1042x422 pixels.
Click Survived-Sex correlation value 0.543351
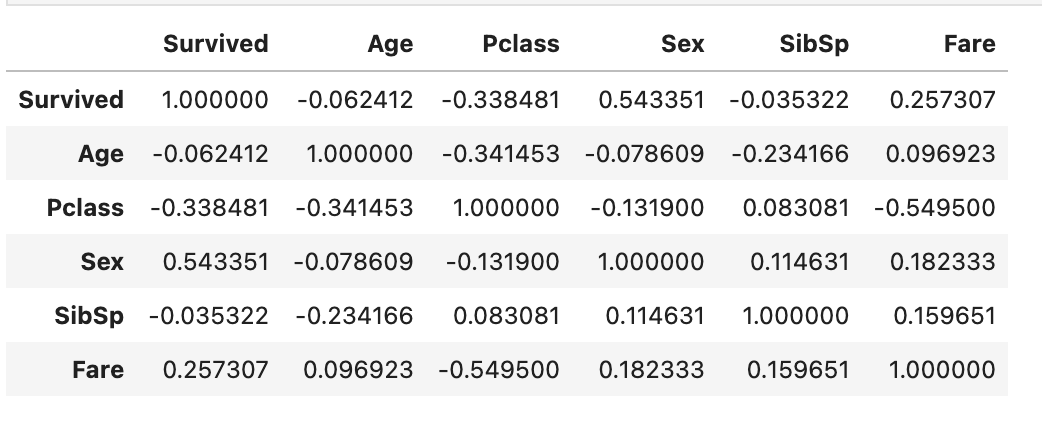click(650, 100)
